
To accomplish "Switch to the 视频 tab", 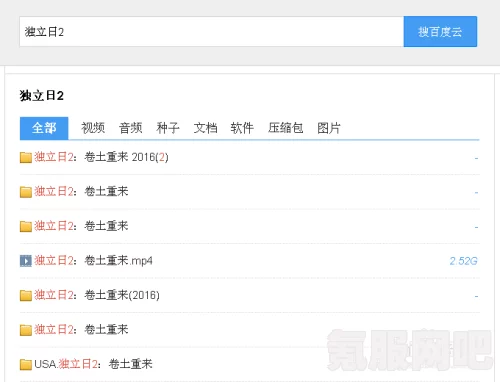I will [93, 128].
